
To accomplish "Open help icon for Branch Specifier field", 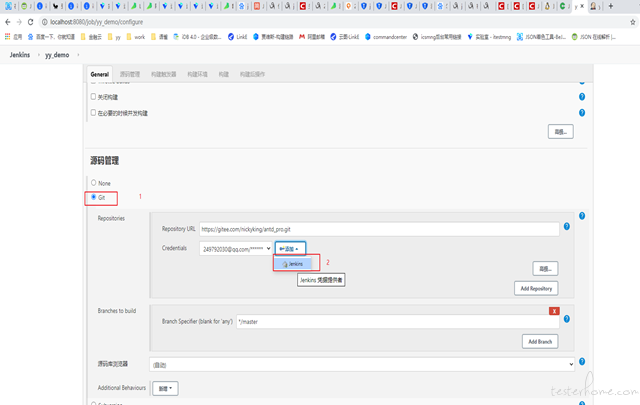I will (567, 319).
